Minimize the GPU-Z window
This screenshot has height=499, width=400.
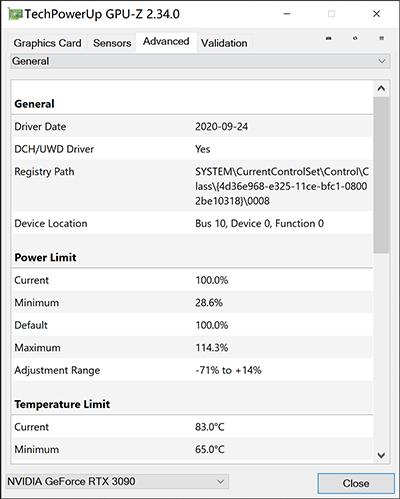(287, 14)
